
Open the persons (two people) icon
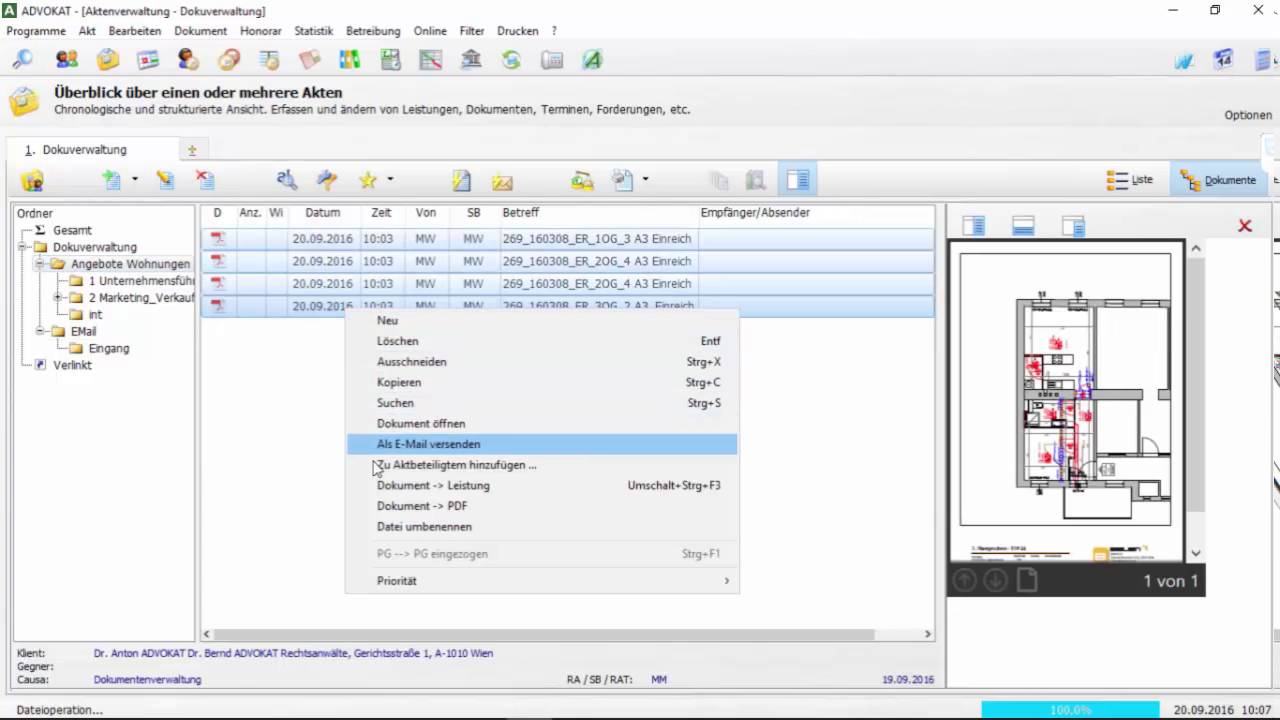point(67,60)
